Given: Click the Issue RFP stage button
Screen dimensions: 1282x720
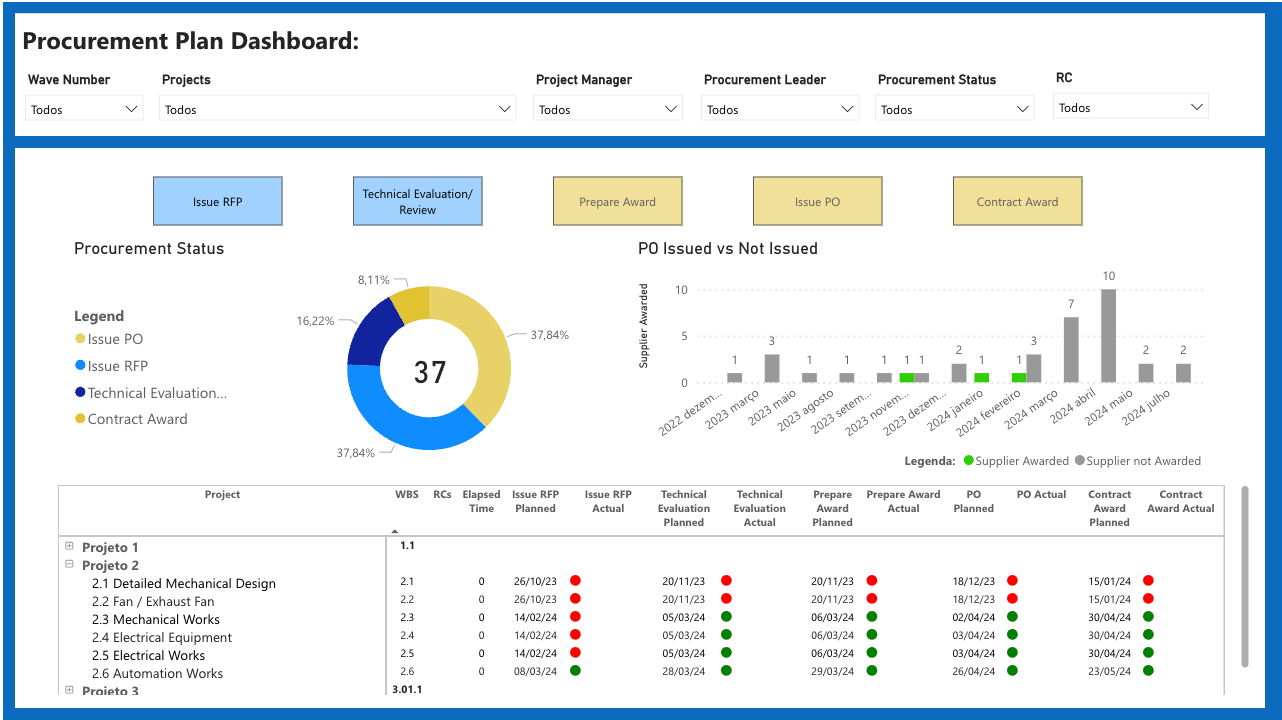Looking at the screenshot, I should click(217, 201).
